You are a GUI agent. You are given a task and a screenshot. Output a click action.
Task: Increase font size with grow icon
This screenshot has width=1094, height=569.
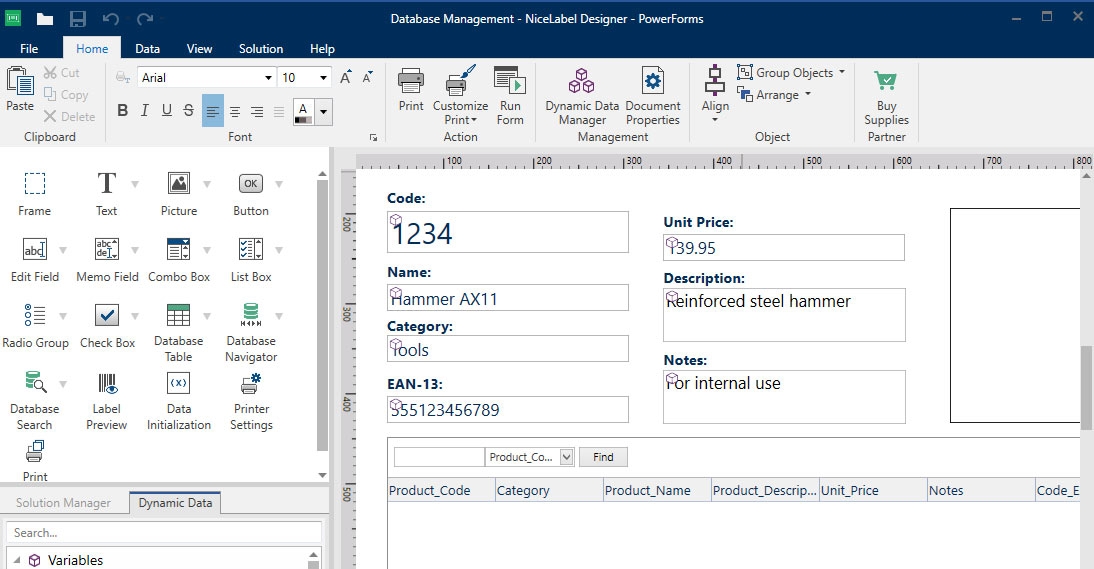pos(345,77)
